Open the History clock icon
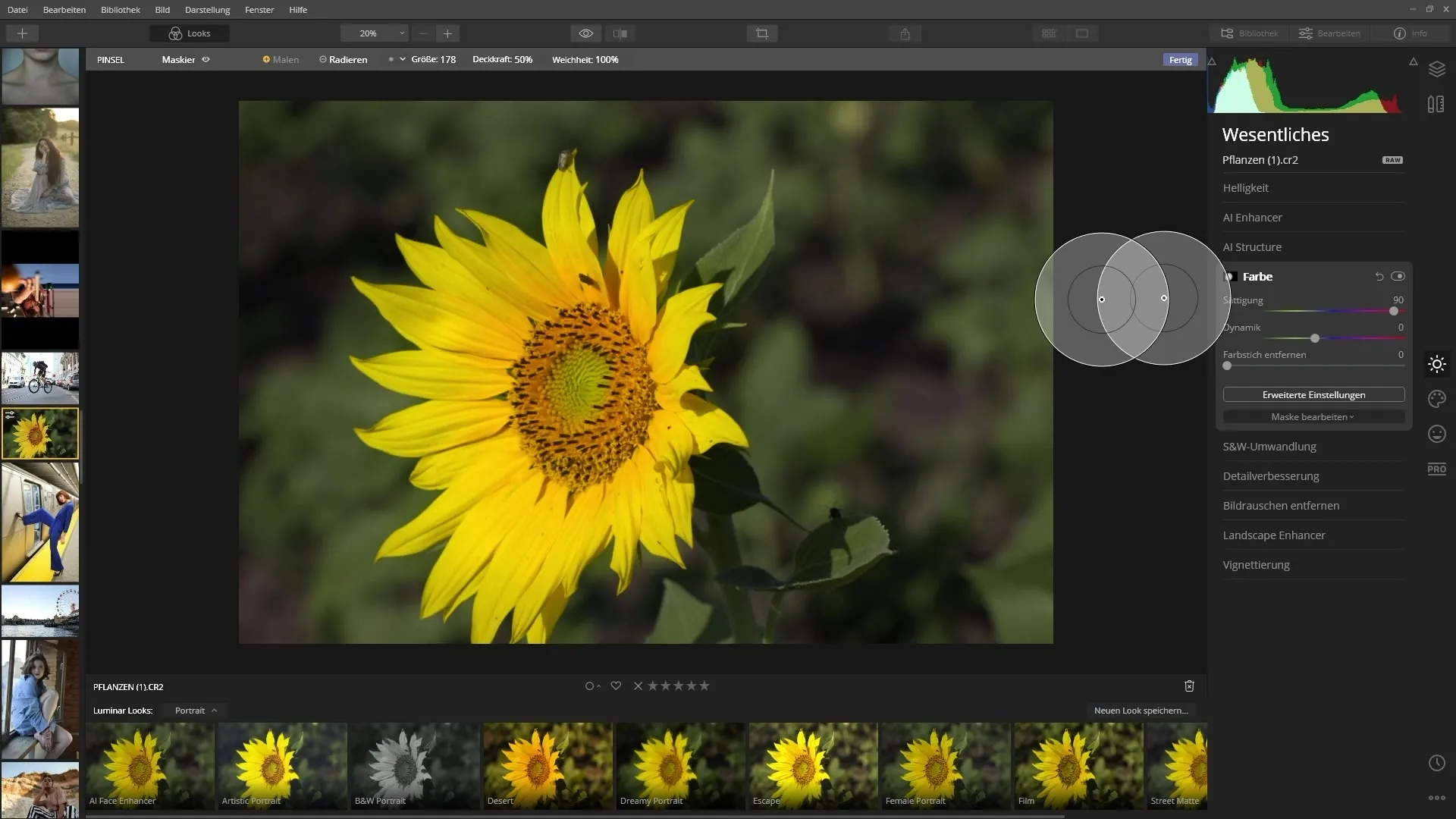This screenshot has height=819, width=1456. pos(1436,763)
